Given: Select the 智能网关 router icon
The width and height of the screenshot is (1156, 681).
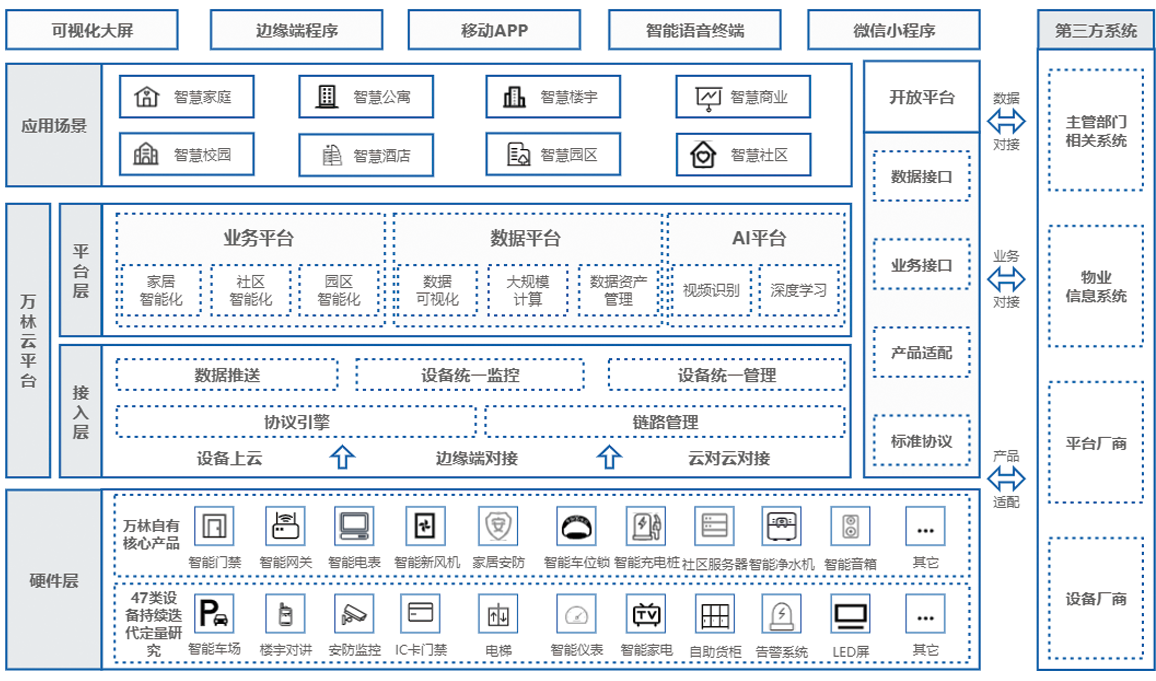Looking at the screenshot, I should pos(285,527).
